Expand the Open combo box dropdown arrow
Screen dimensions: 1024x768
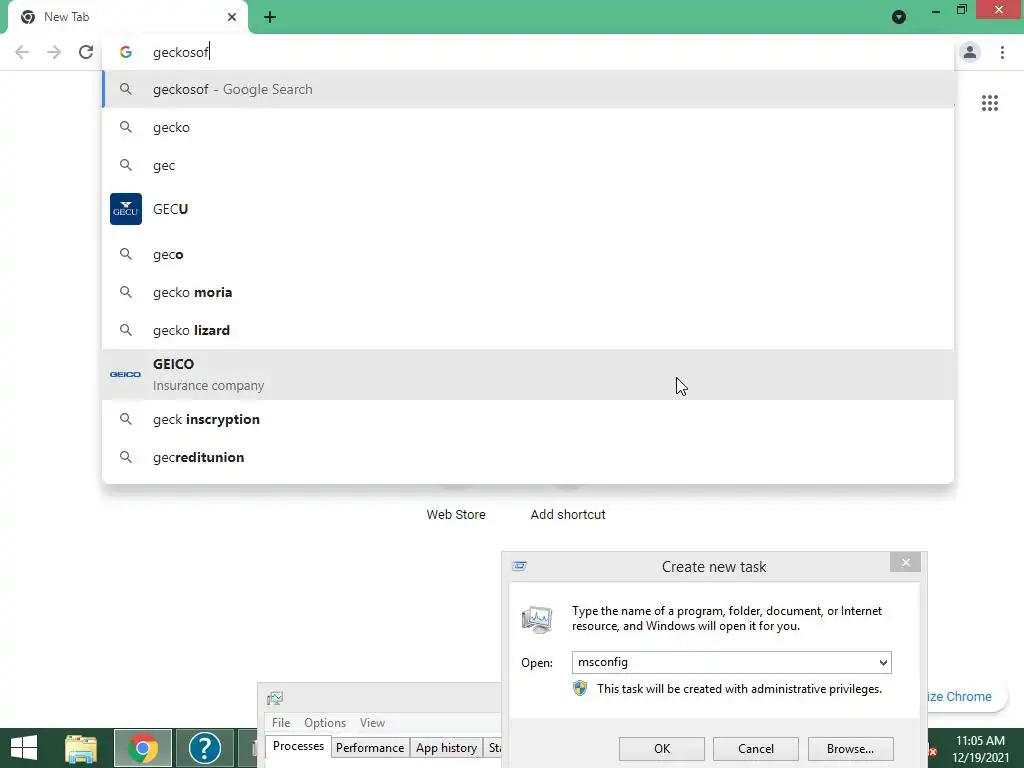point(883,662)
